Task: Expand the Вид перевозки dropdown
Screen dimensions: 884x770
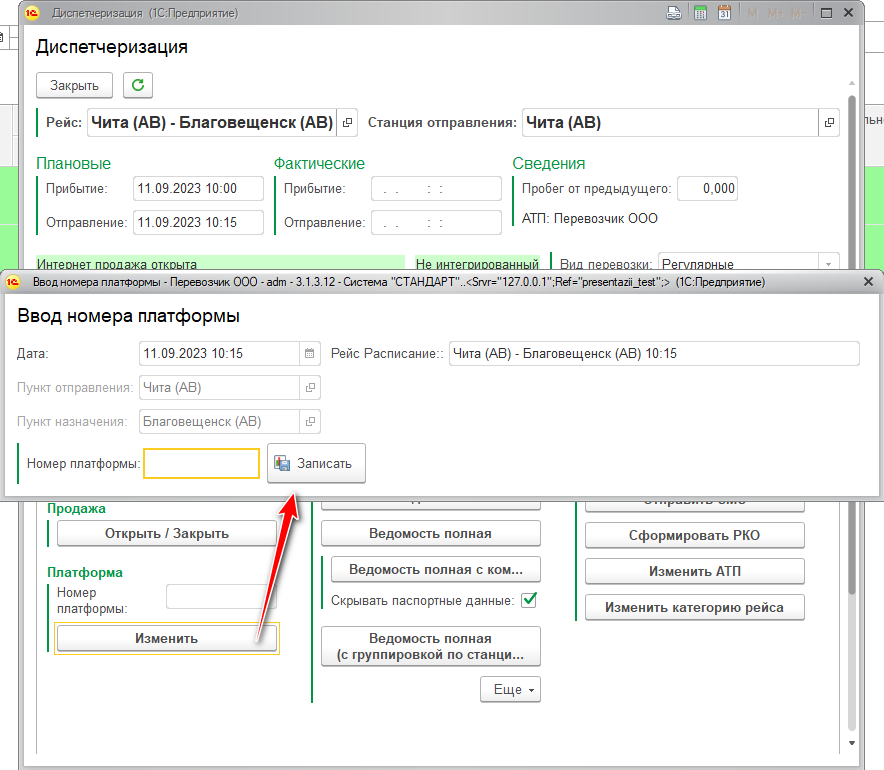Action: pos(828,264)
